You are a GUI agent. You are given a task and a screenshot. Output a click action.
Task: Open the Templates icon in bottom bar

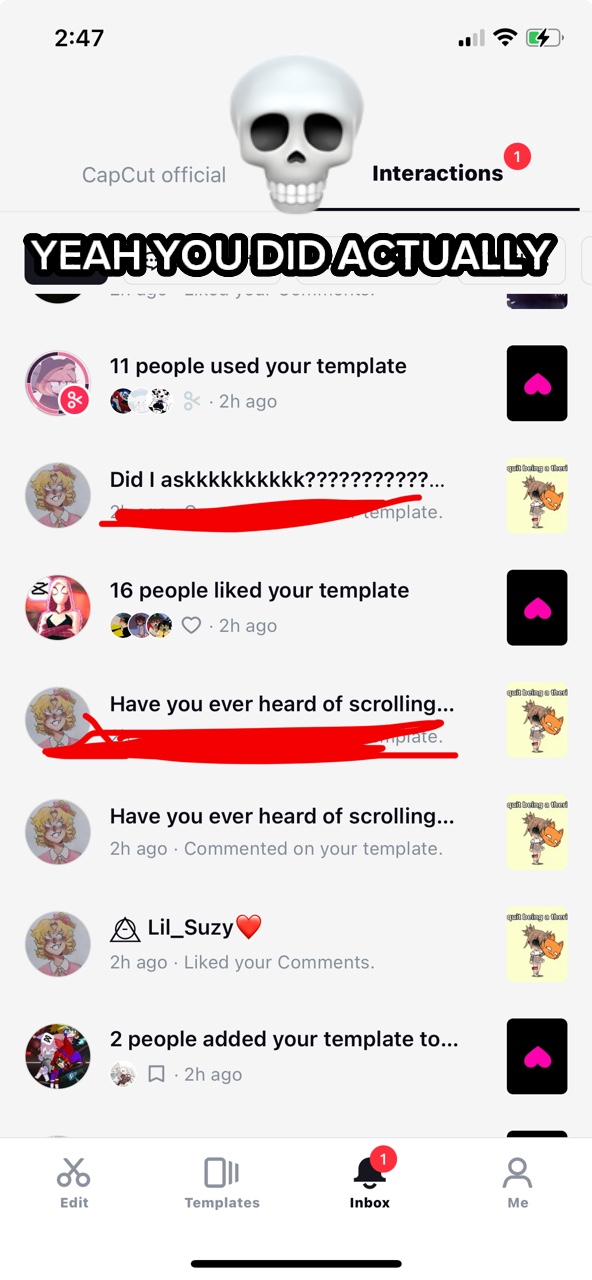tap(222, 1172)
